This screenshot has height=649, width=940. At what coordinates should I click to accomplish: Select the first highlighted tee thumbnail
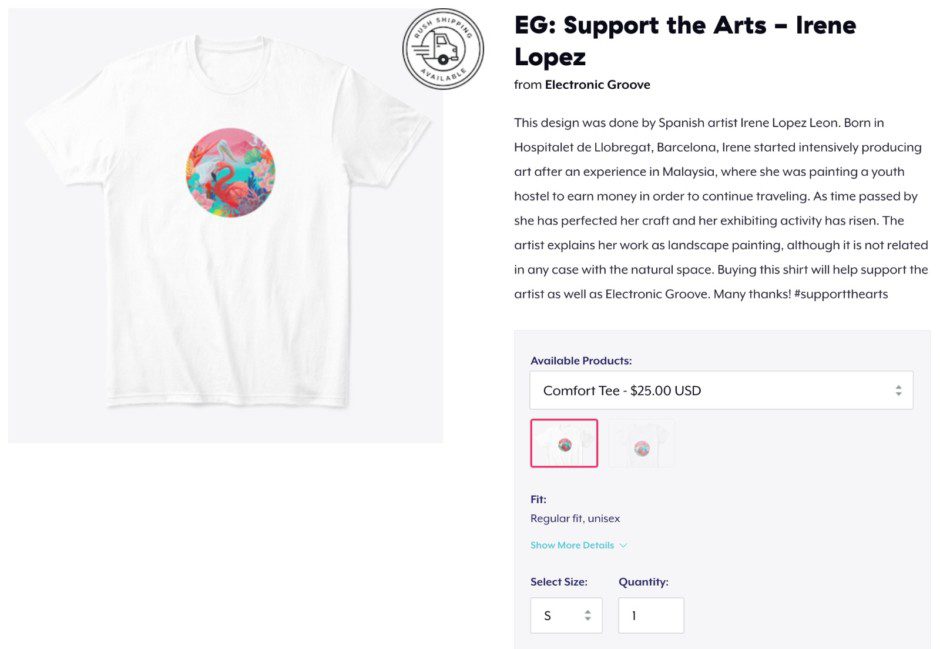tap(564, 443)
